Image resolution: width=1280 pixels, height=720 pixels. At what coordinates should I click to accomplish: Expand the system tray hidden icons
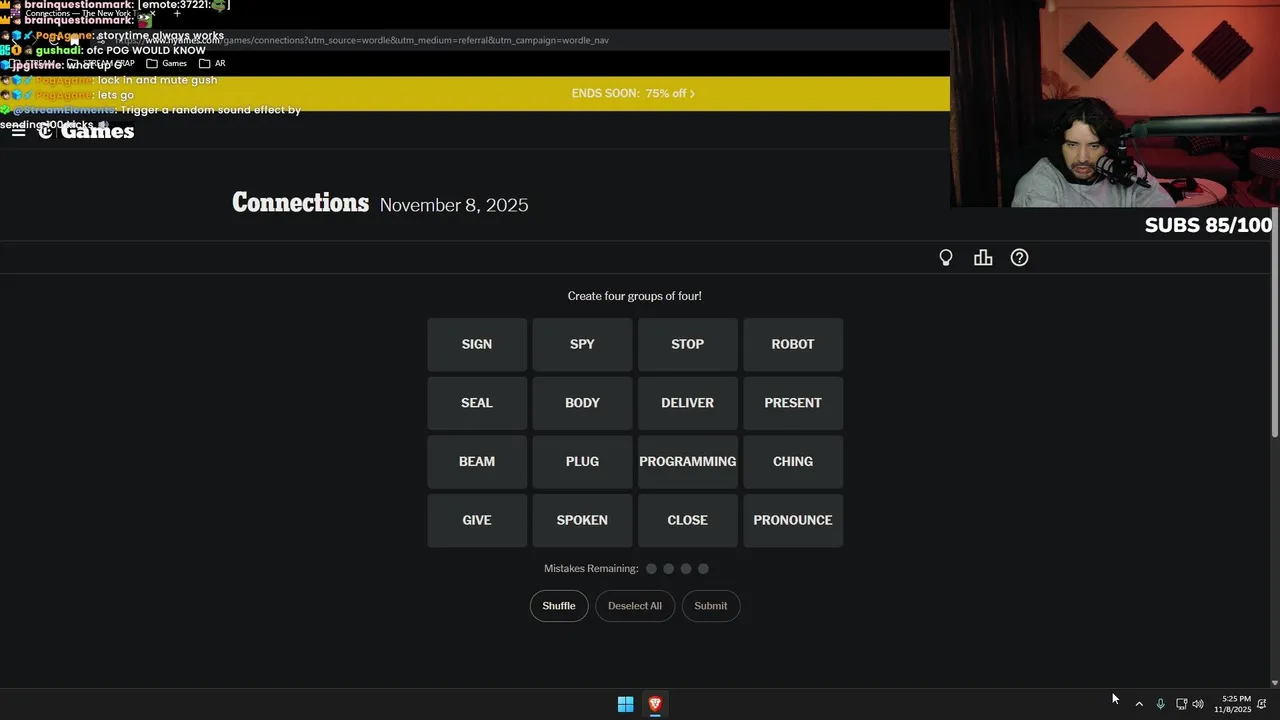[1139, 704]
